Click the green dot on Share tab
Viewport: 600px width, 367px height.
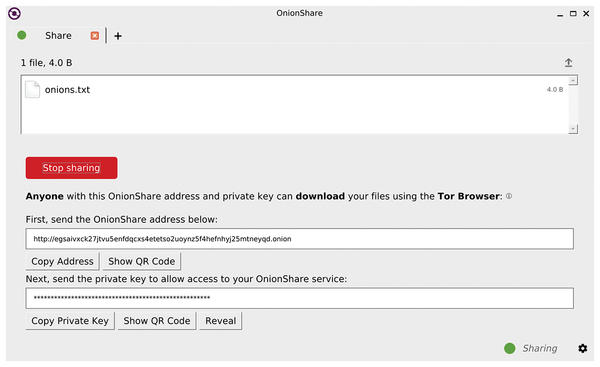[22, 35]
